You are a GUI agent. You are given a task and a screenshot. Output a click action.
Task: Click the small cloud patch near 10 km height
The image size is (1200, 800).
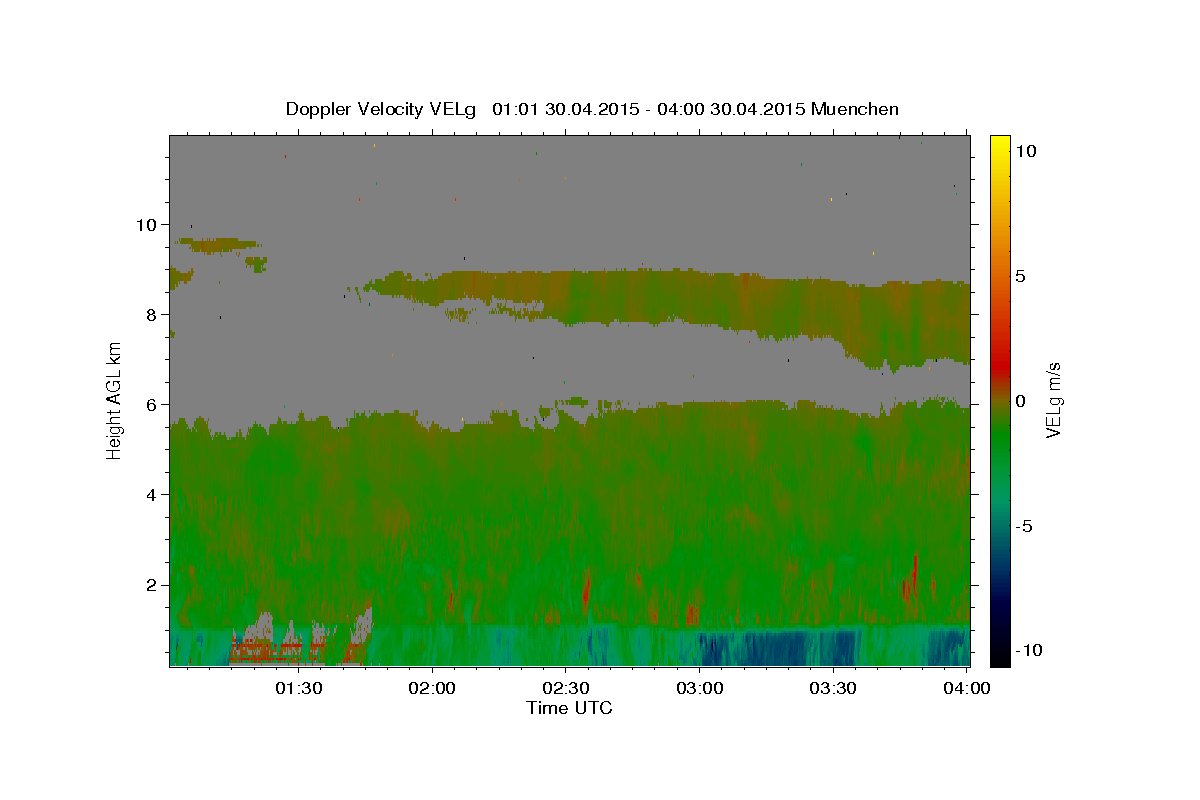click(218, 244)
